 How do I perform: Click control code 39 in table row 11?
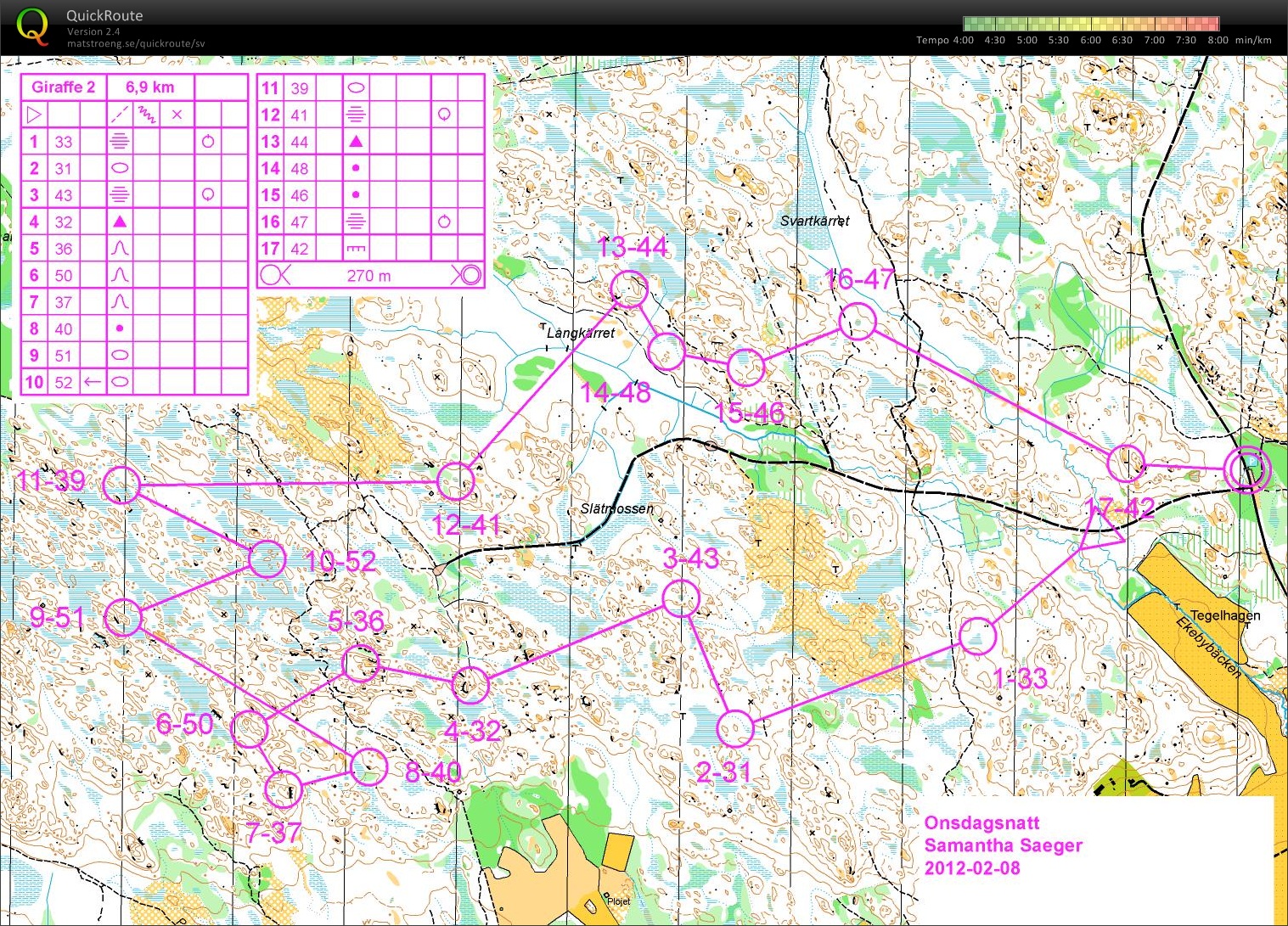[300, 88]
